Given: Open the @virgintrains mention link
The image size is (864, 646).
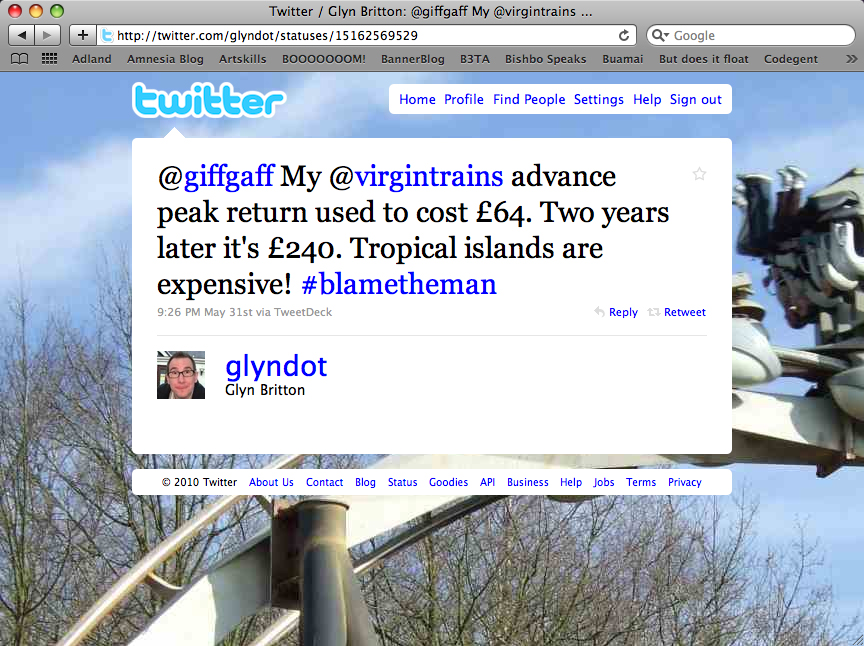Looking at the screenshot, I should (x=416, y=176).
